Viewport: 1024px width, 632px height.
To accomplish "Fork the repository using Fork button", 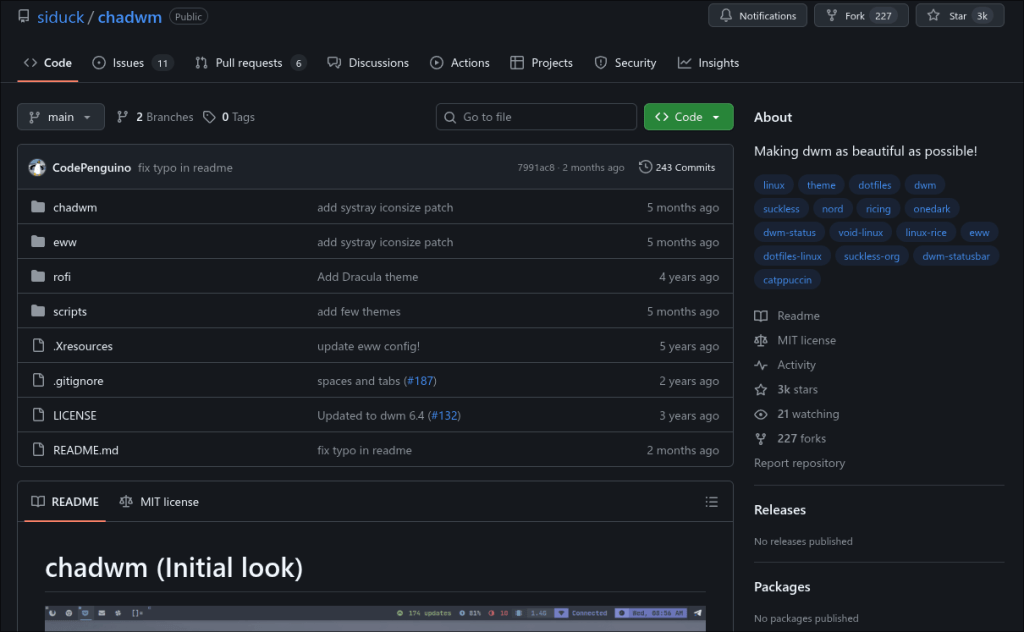I will pyautogui.click(x=860, y=16).
